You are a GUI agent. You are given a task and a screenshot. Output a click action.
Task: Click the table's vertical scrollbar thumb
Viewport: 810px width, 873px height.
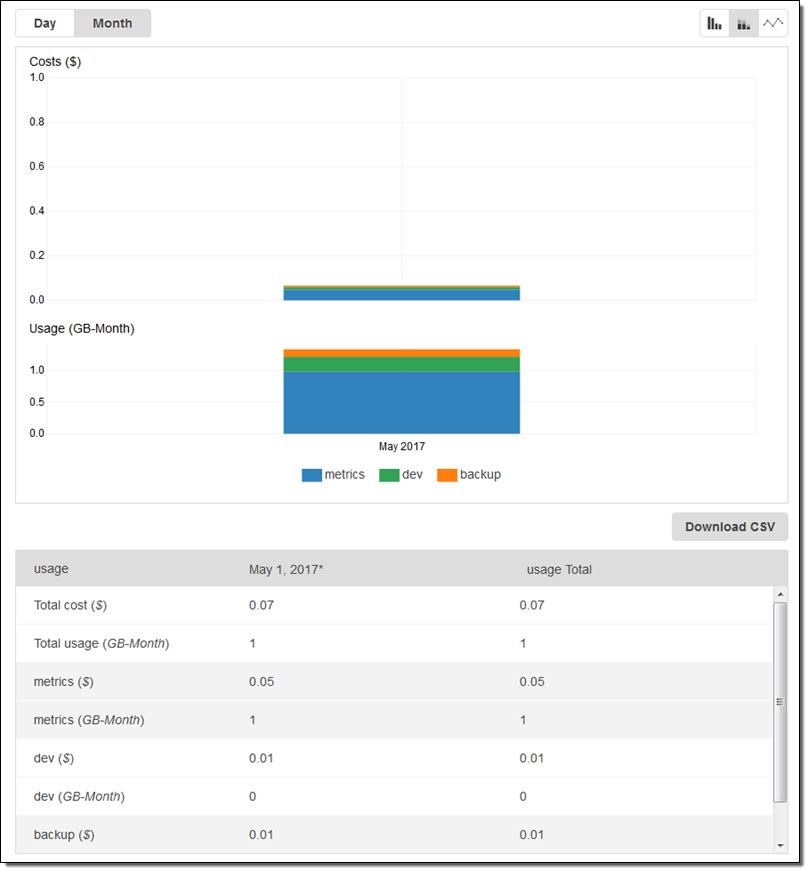[x=780, y=701]
